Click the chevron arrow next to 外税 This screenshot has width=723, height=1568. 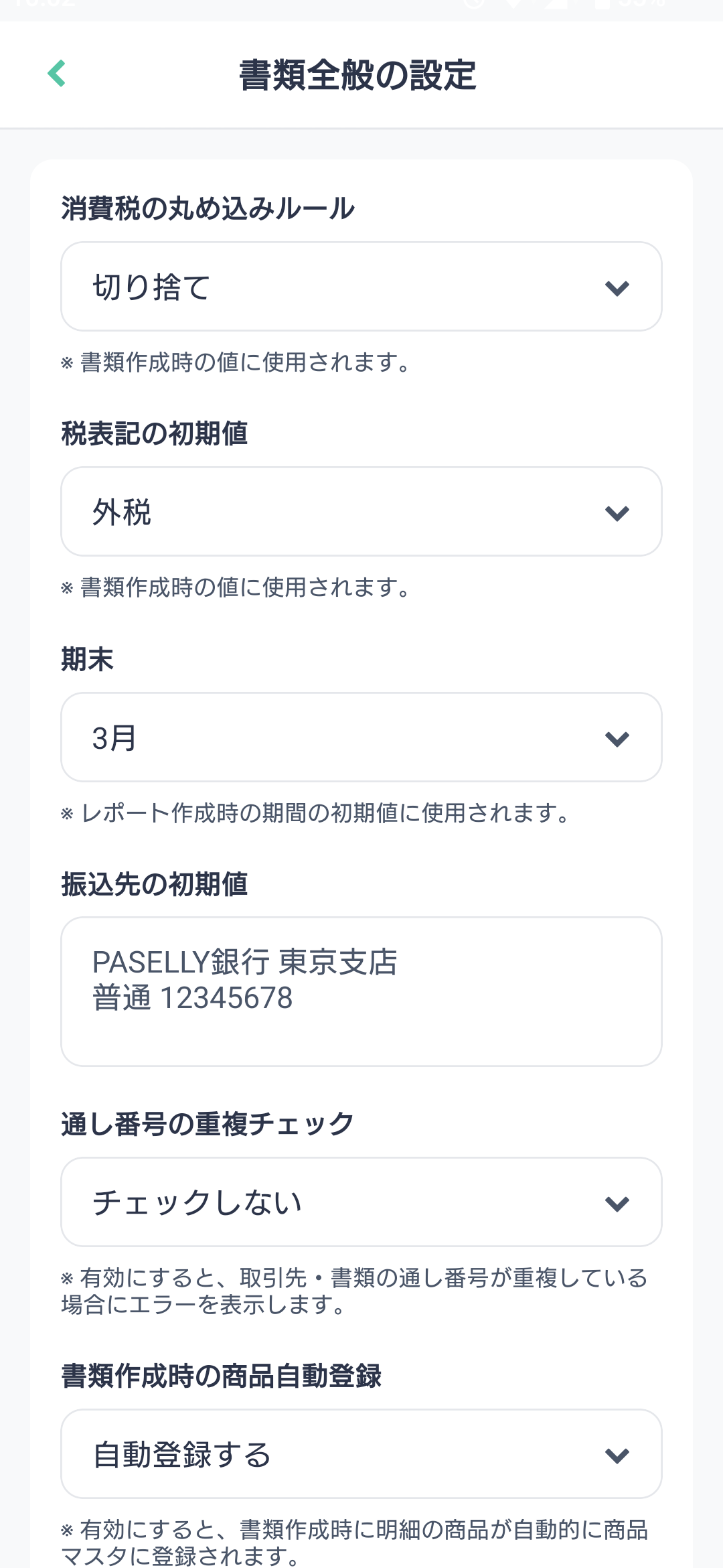click(x=617, y=513)
